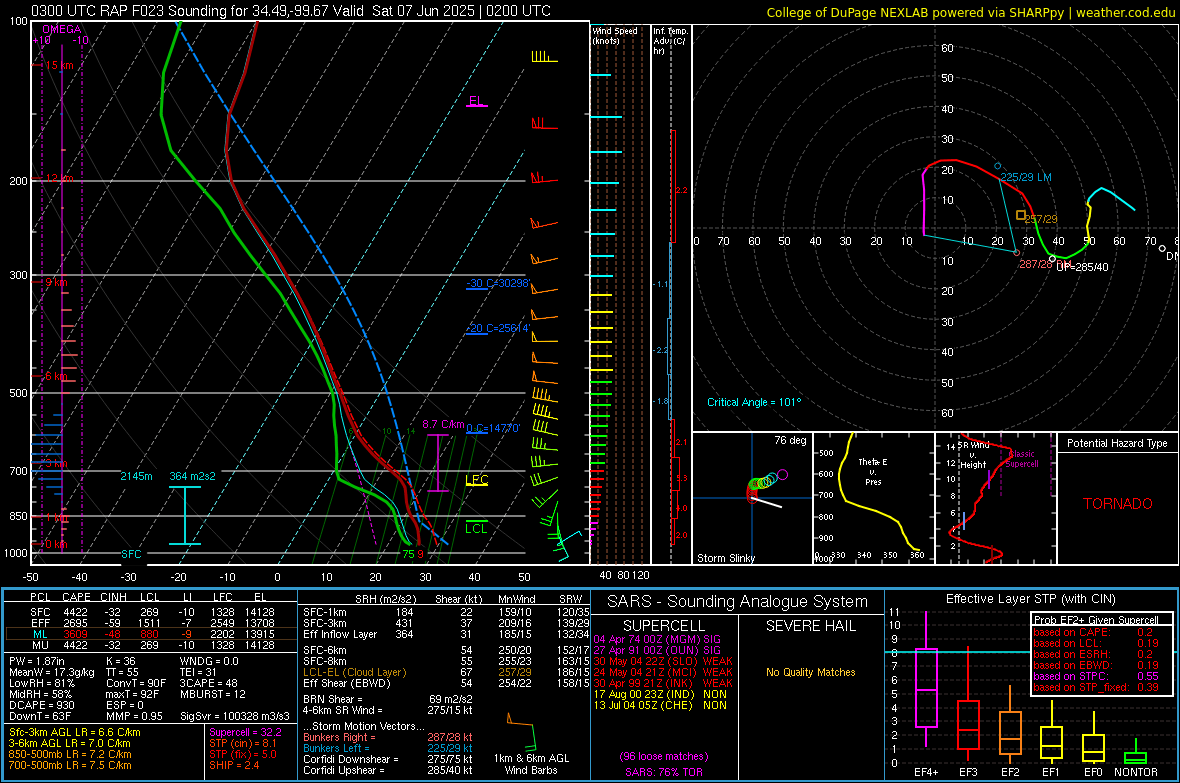The width and height of the screenshot is (1180, 783).
Task: Click the 13 Jul 04 05Z (CHE) analogue
Action: point(661,705)
